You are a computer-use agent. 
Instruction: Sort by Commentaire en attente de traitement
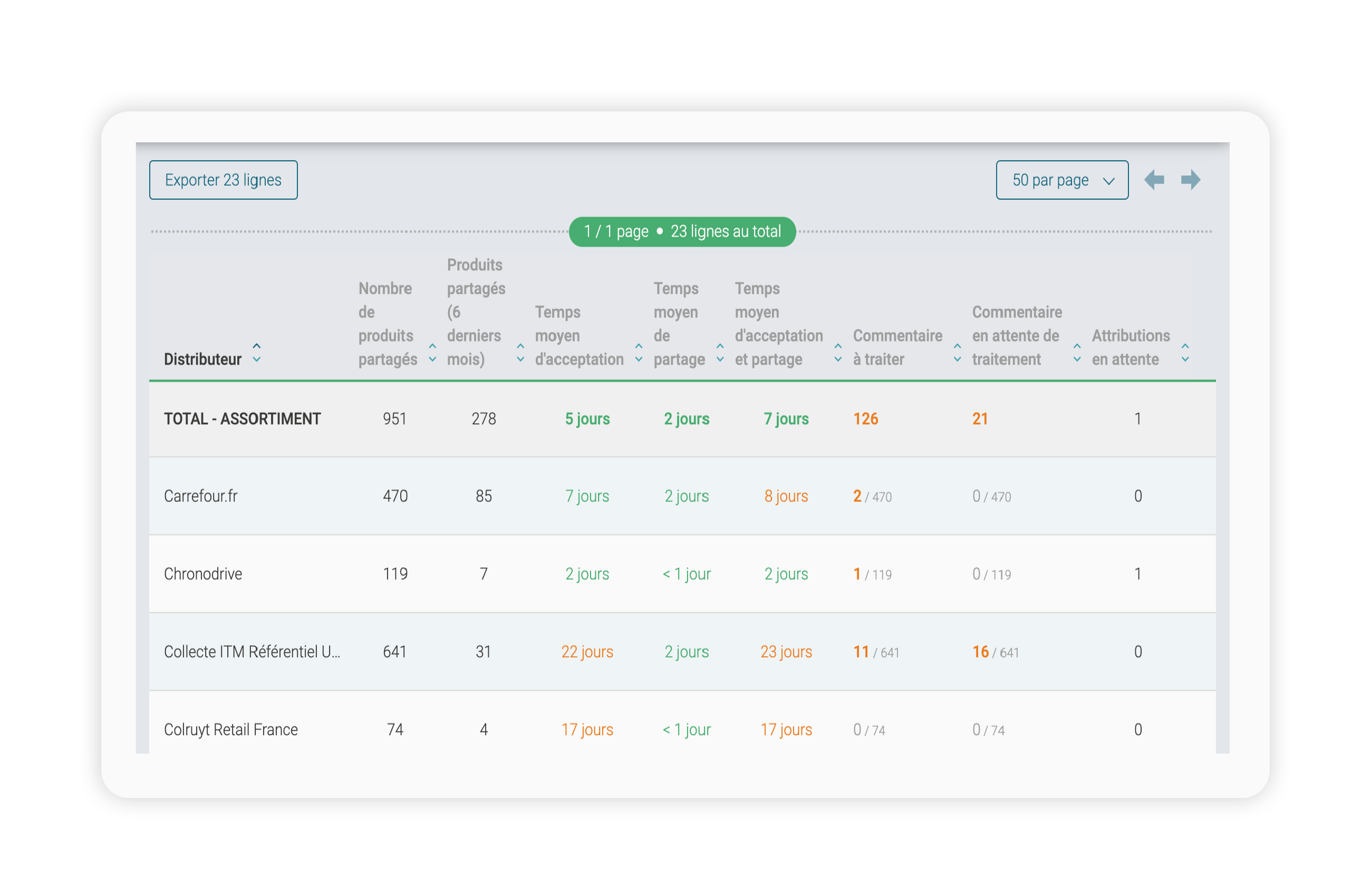point(1077,353)
